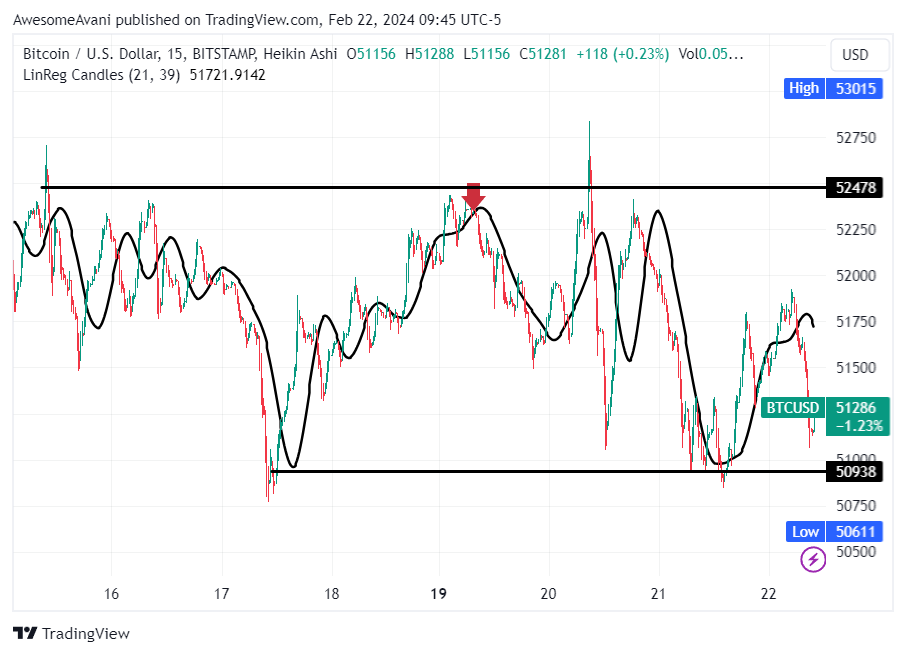
Task: Click the +118 (+0.23%) change value
Action: [x=622, y=54]
